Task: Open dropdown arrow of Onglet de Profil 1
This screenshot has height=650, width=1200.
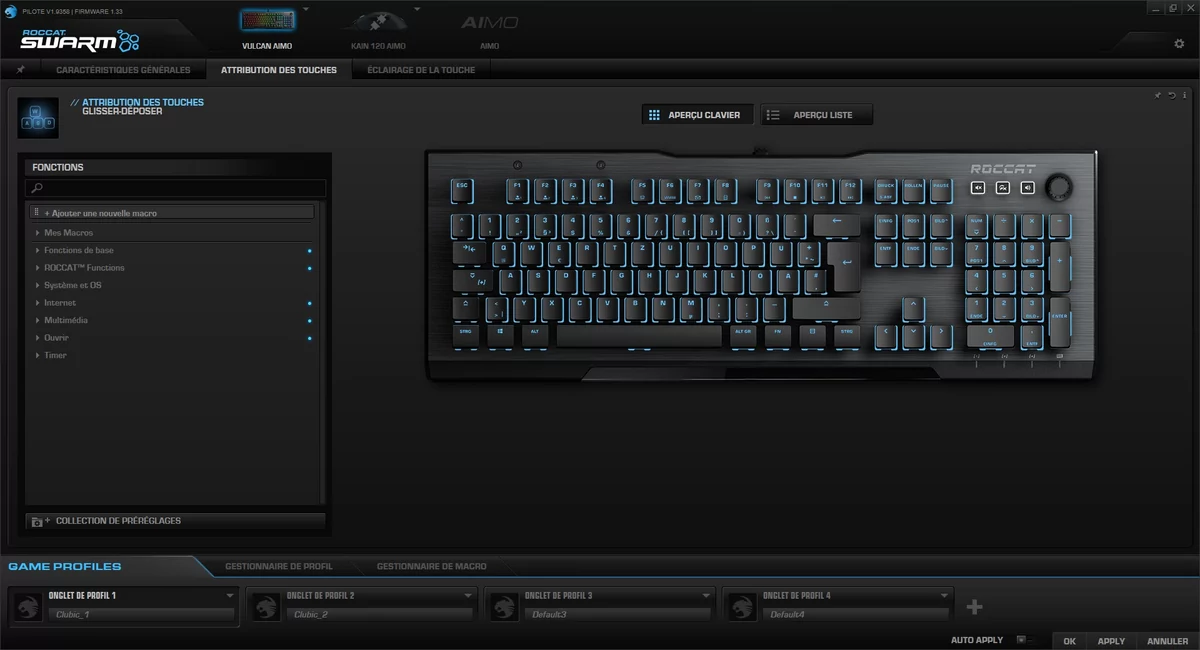Action: (x=230, y=595)
